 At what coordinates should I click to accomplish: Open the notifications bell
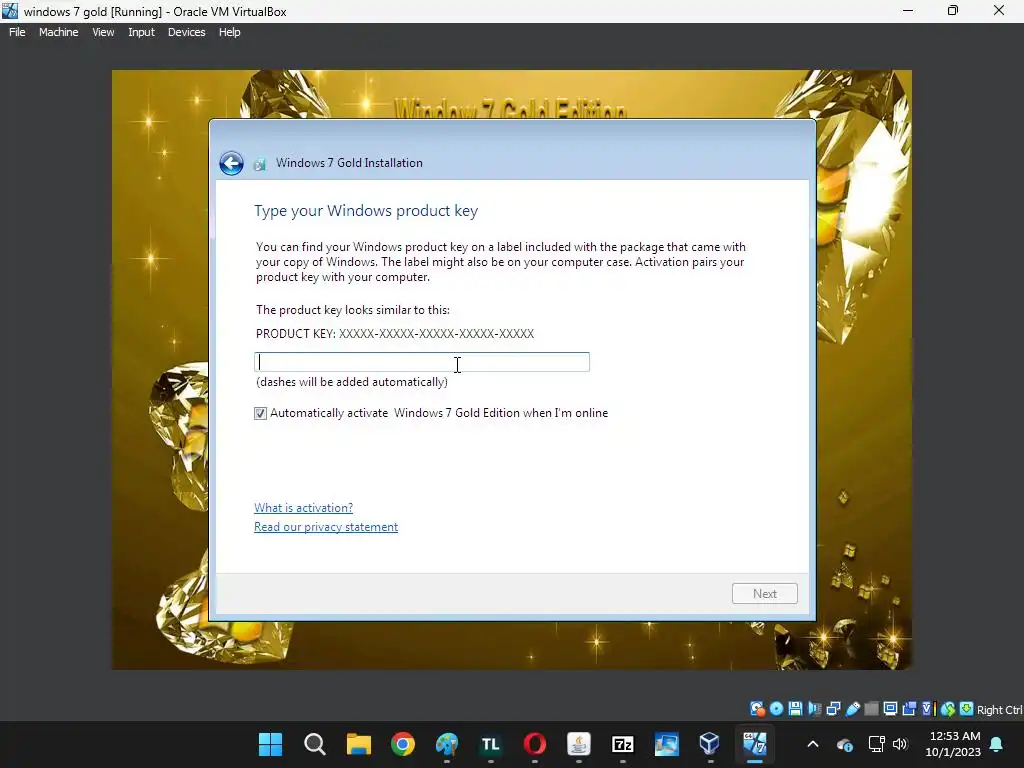(x=997, y=744)
